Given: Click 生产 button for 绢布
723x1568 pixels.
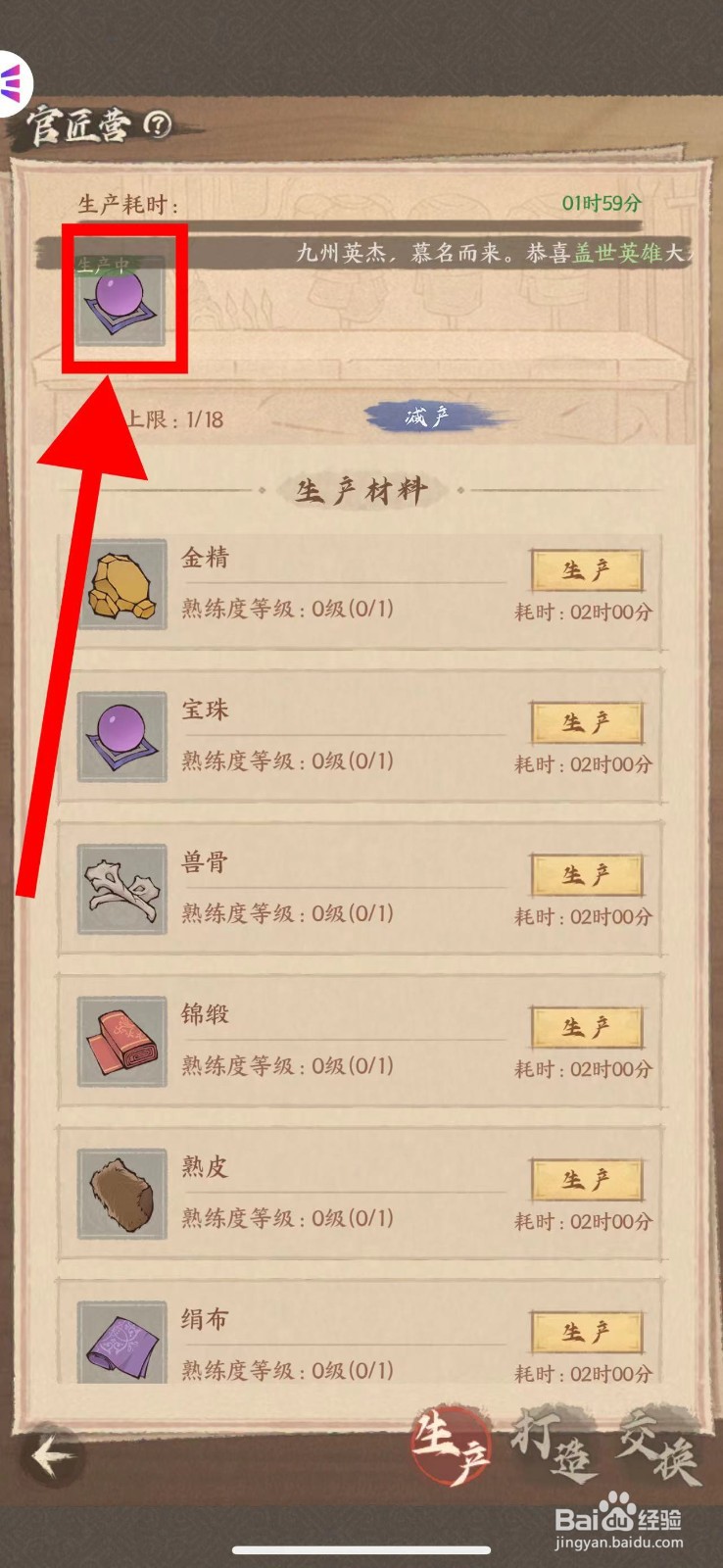Looking at the screenshot, I should click(x=586, y=1332).
